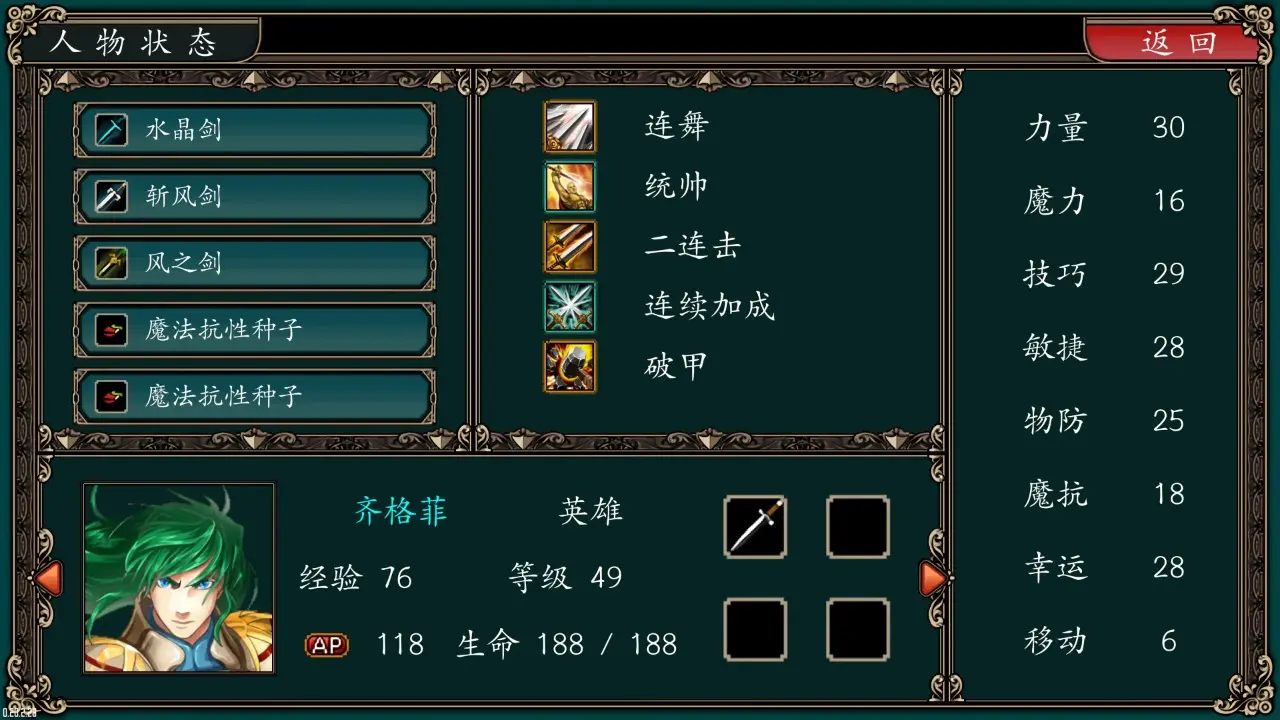Select the empty bottom-left equipment slot
This screenshot has width=1280, height=720.
[x=755, y=630]
